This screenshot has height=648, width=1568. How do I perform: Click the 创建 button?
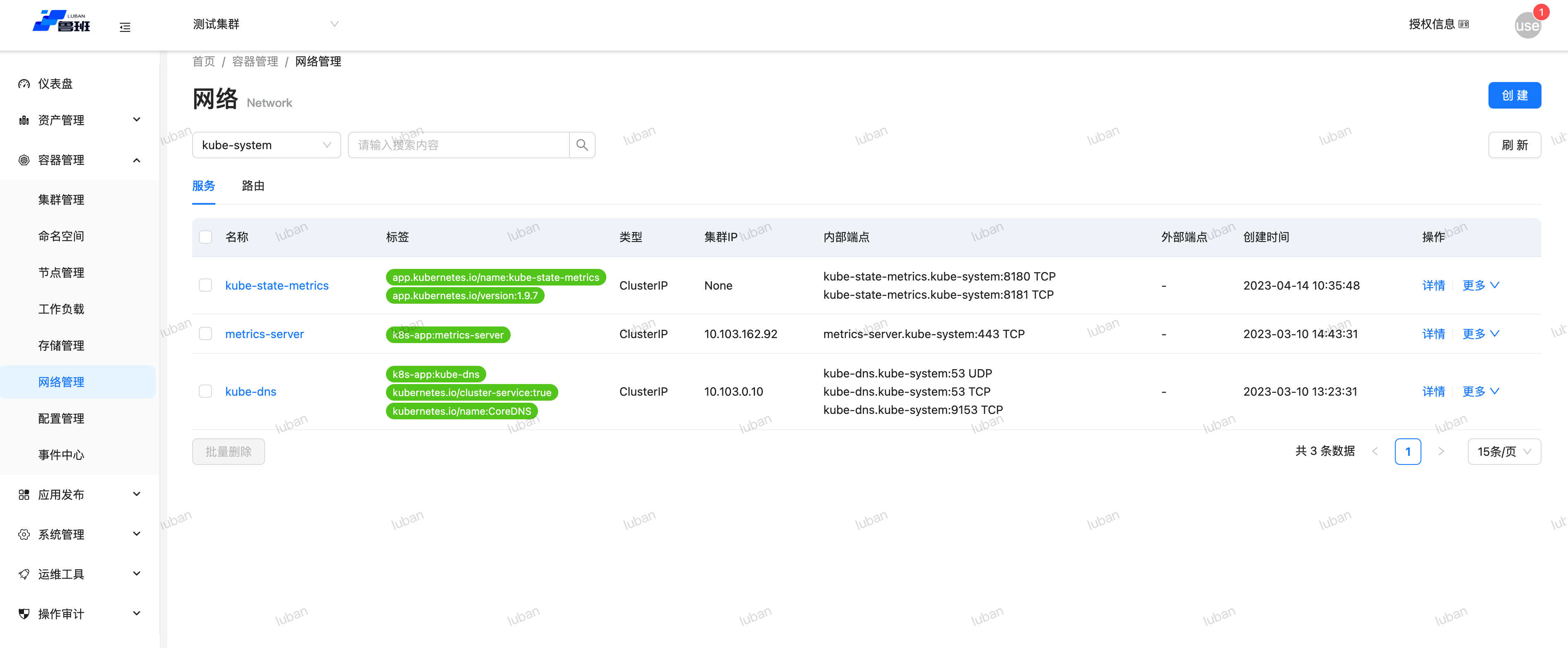(x=1514, y=96)
